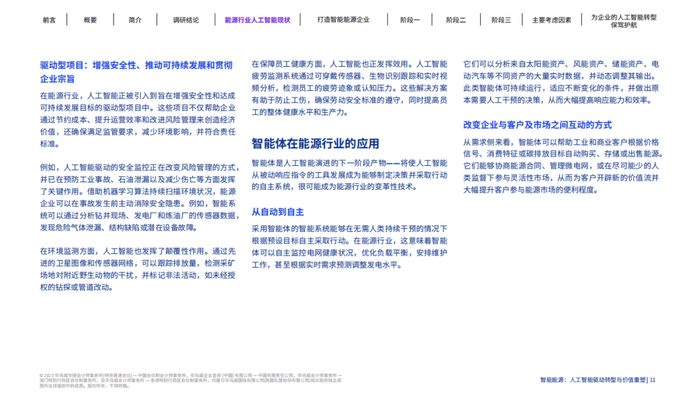
Task: Open 为企业的人工智能转型保驾护航 tab
Action: click(x=624, y=21)
